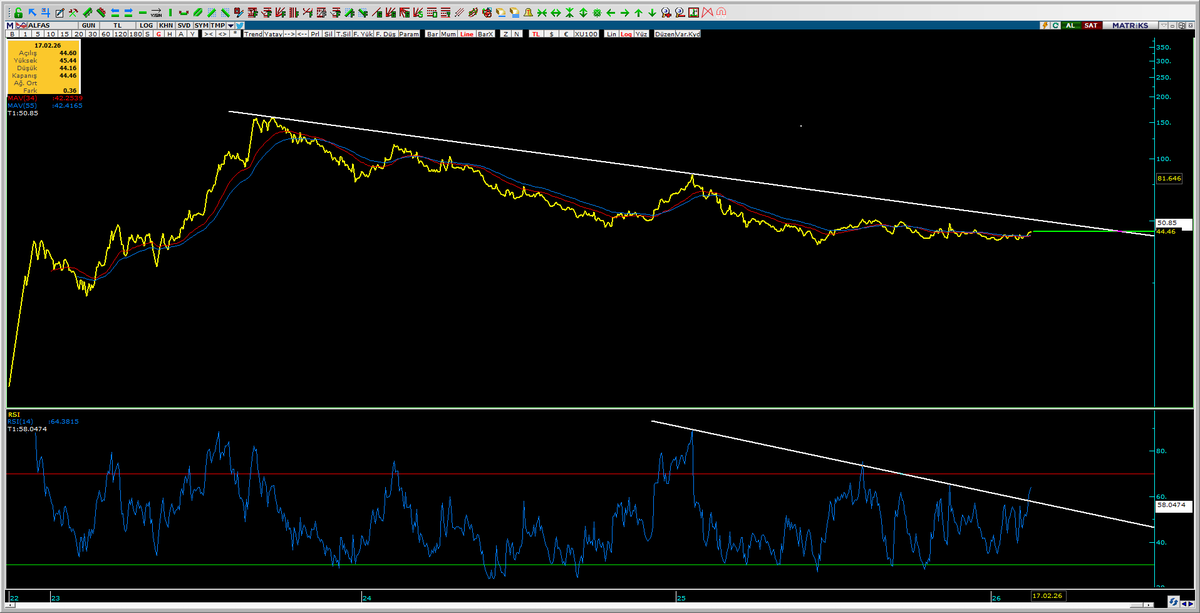This screenshot has width=1200, height=613.
Task: Open the GUN period selector
Action: click(x=89, y=25)
